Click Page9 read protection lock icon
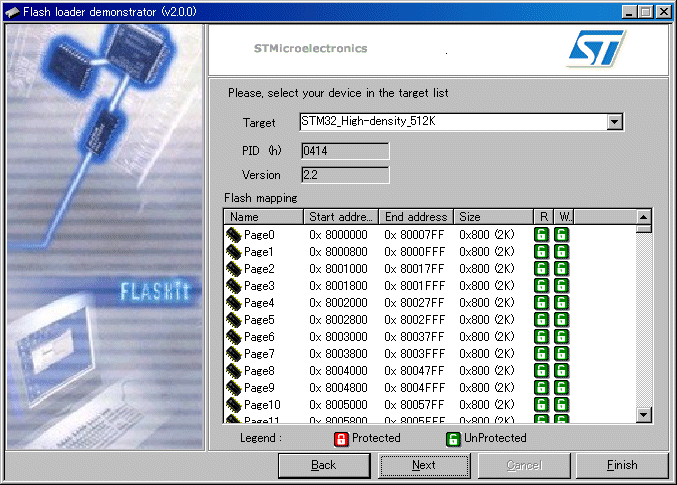Image resolution: width=677 pixels, height=485 pixels. coord(541,387)
